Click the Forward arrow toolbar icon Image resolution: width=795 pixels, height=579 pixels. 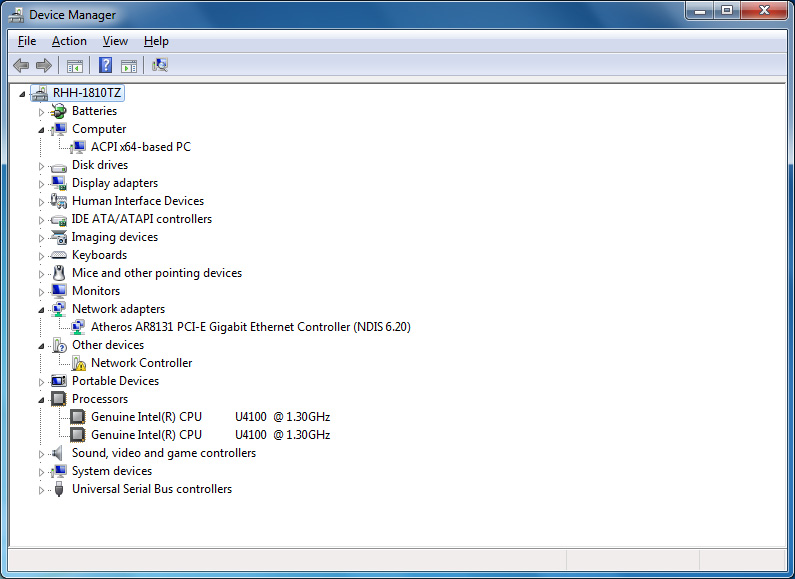coord(44,65)
